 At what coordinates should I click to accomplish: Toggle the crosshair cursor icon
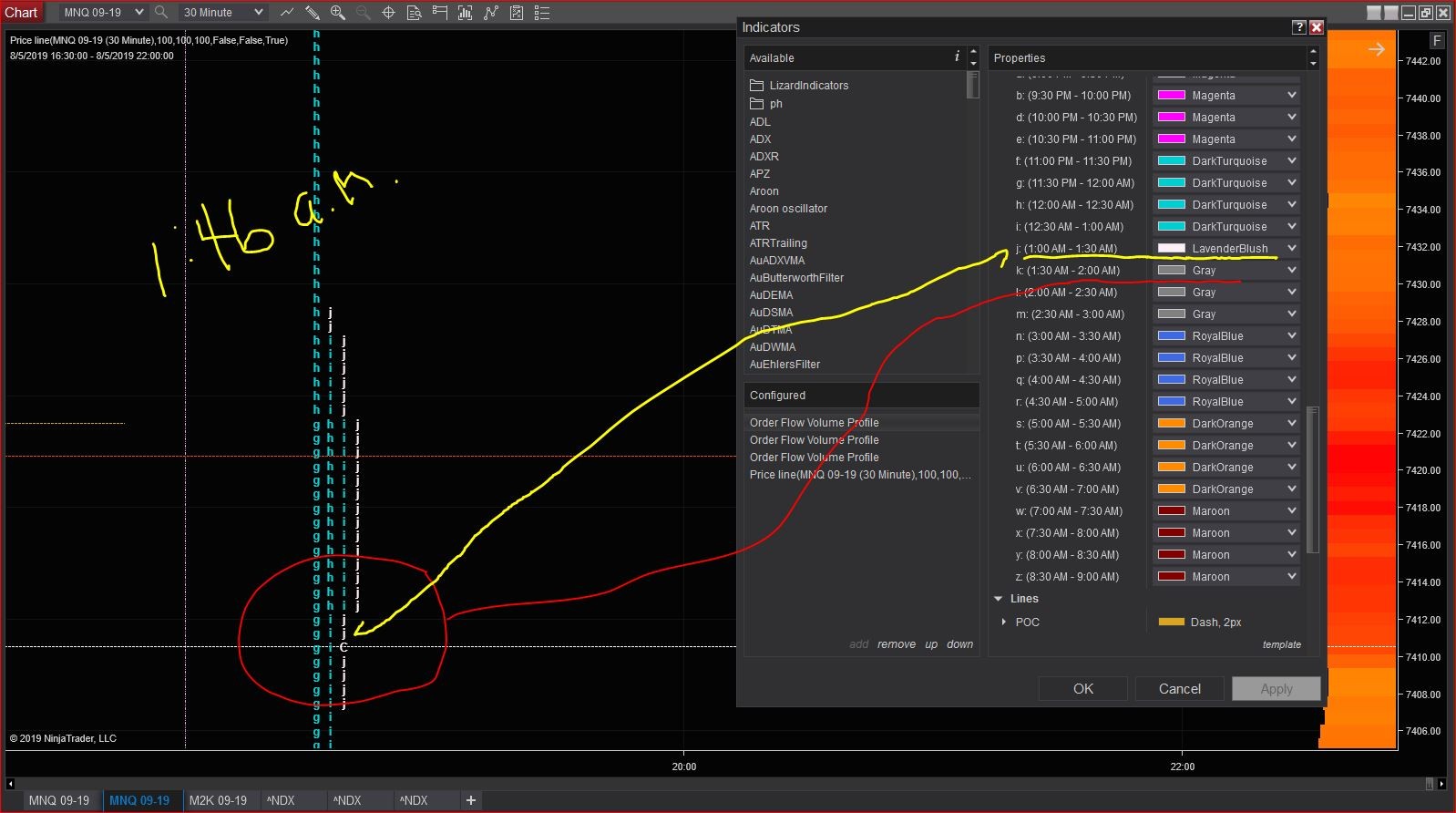pos(388,13)
